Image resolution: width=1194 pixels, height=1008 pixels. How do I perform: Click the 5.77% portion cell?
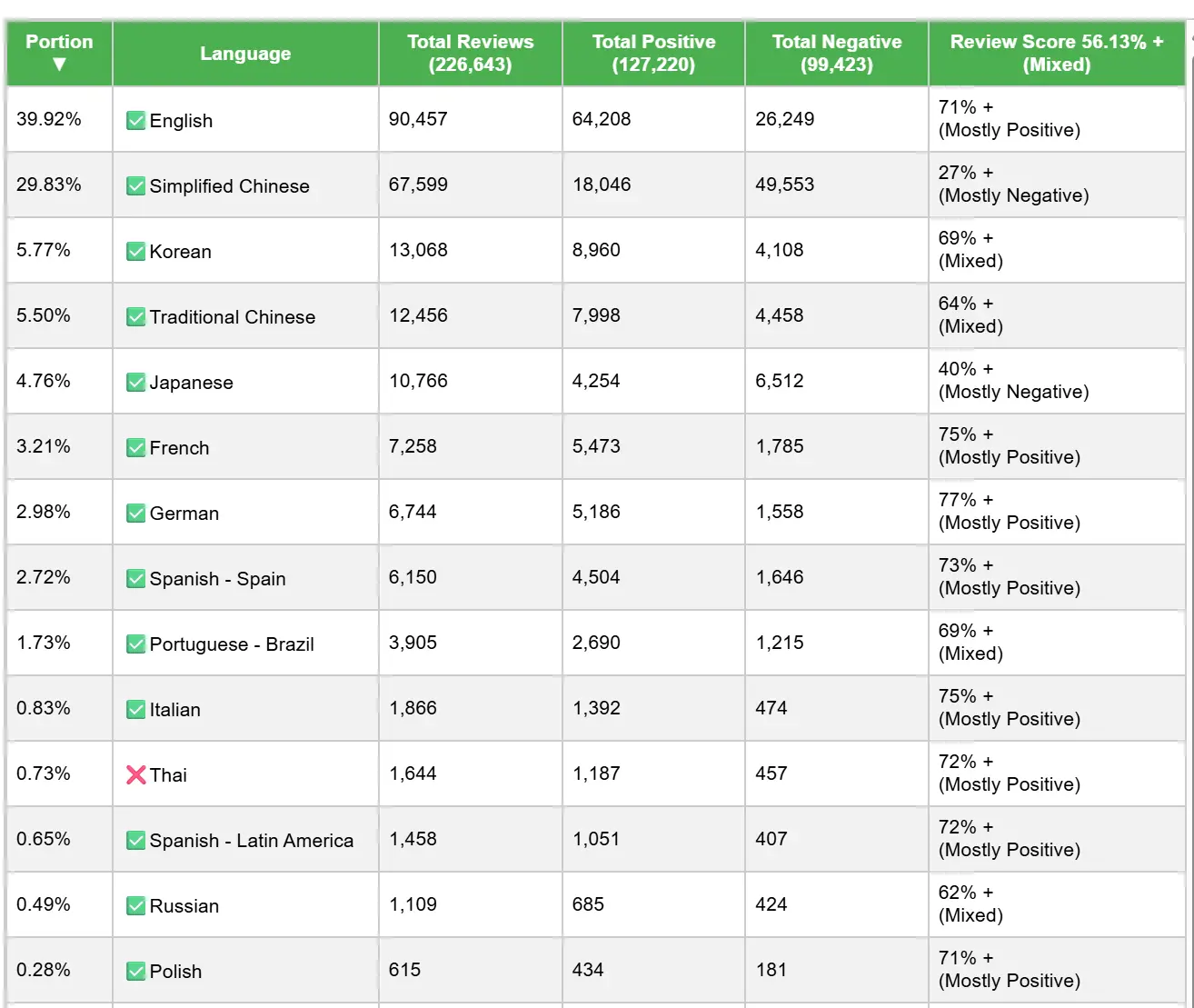tap(59, 250)
